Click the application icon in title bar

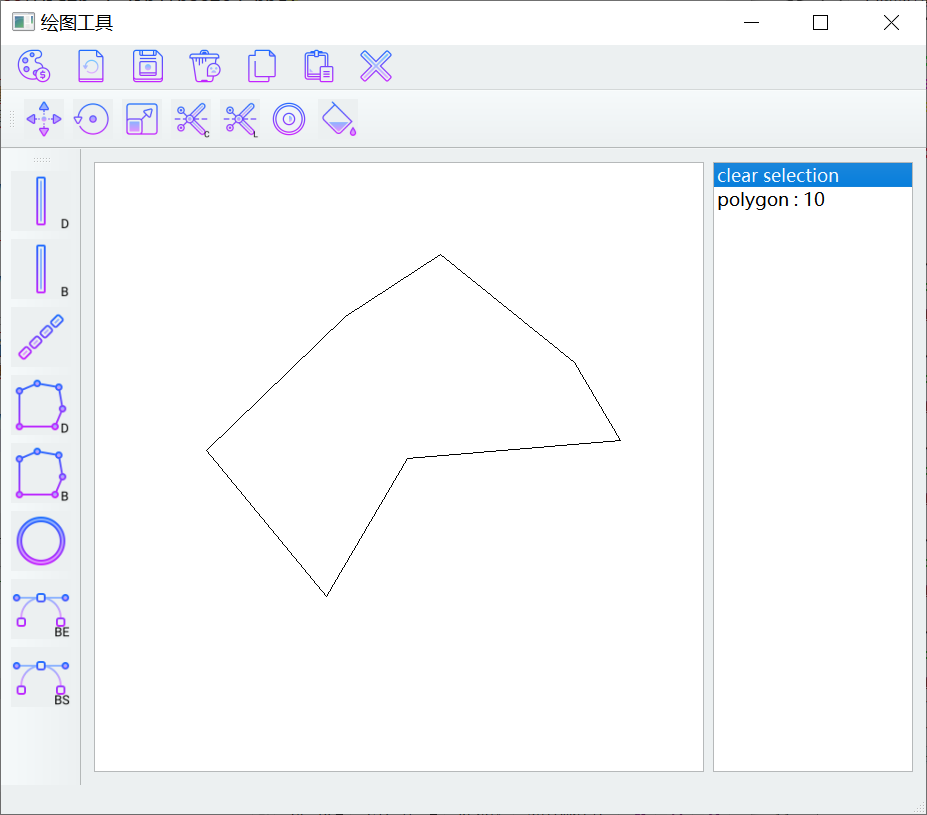(x=23, y=22)
